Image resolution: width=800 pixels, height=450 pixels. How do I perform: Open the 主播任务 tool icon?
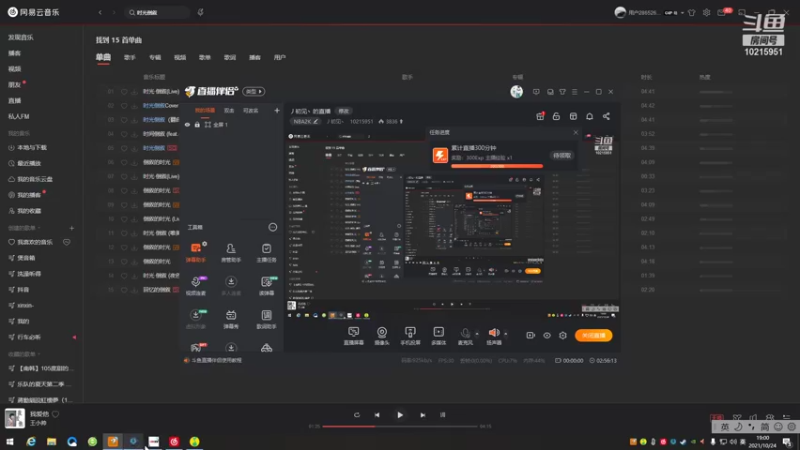click(x=266, y=252)
